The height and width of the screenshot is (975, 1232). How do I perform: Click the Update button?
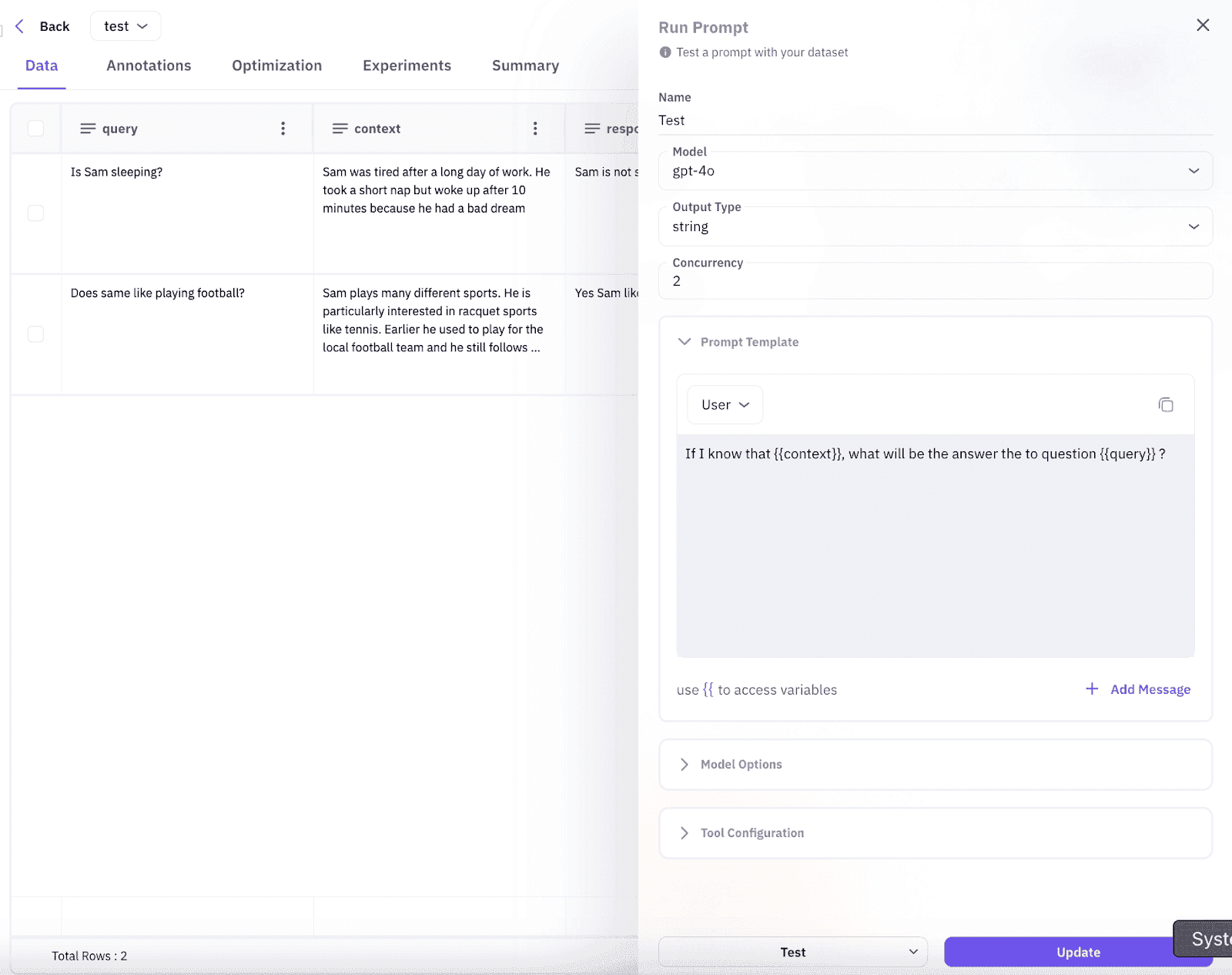[x=1078, y=952]
